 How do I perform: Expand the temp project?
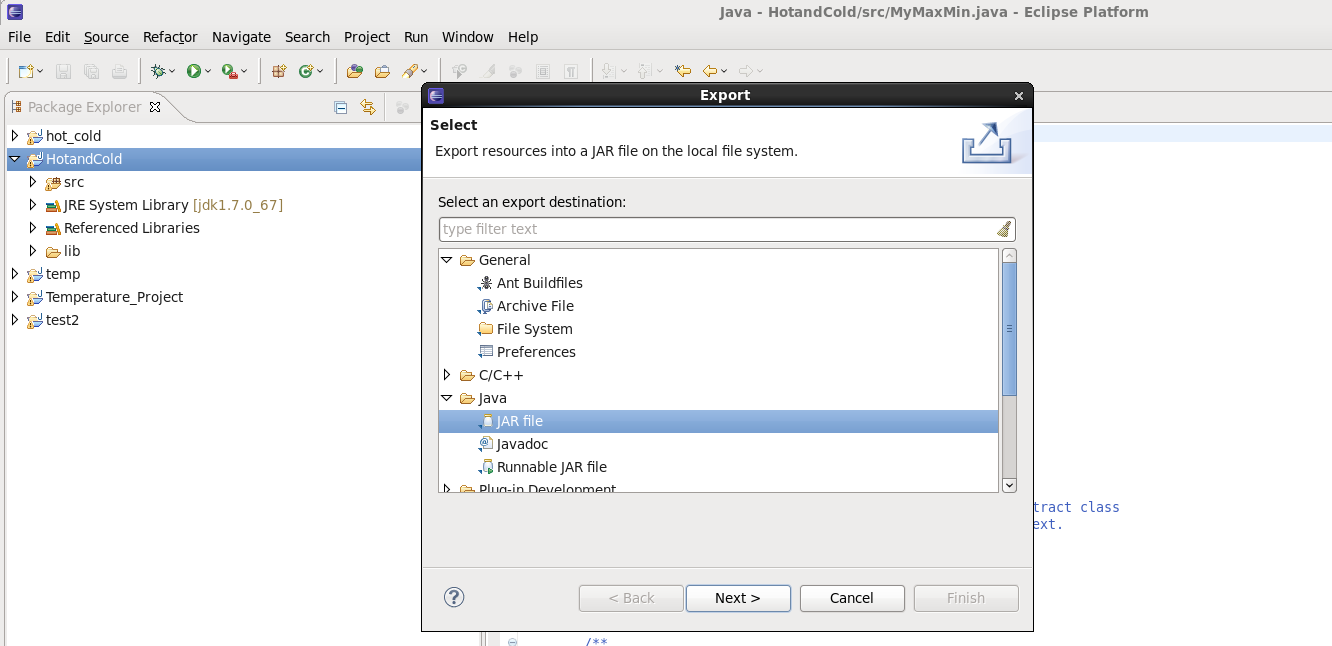coord(14,274)
